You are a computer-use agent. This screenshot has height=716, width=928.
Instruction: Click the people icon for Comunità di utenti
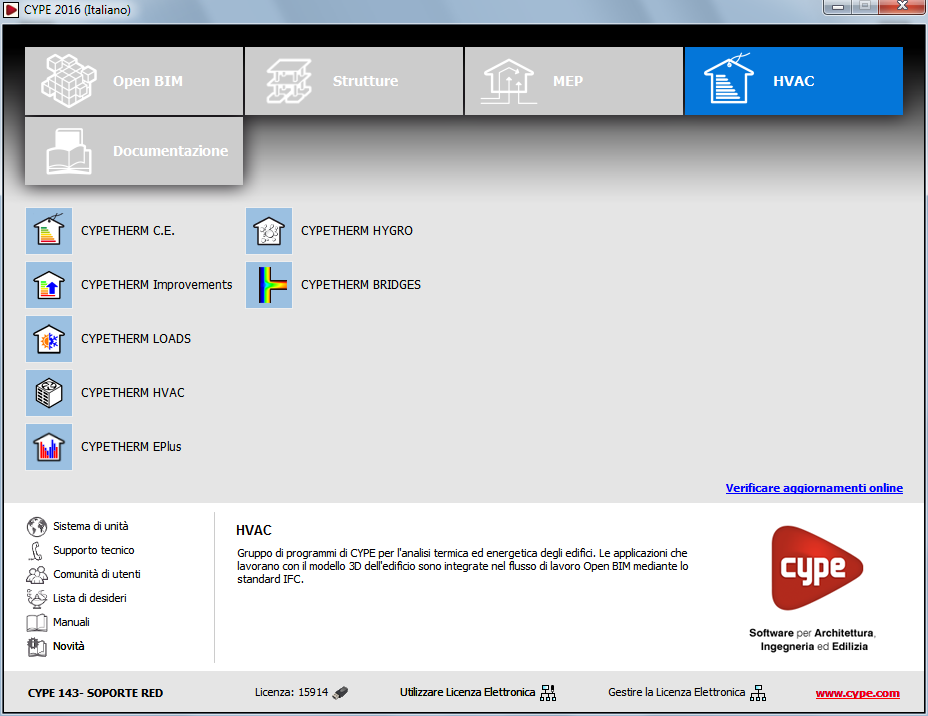[x=37, y=574]
